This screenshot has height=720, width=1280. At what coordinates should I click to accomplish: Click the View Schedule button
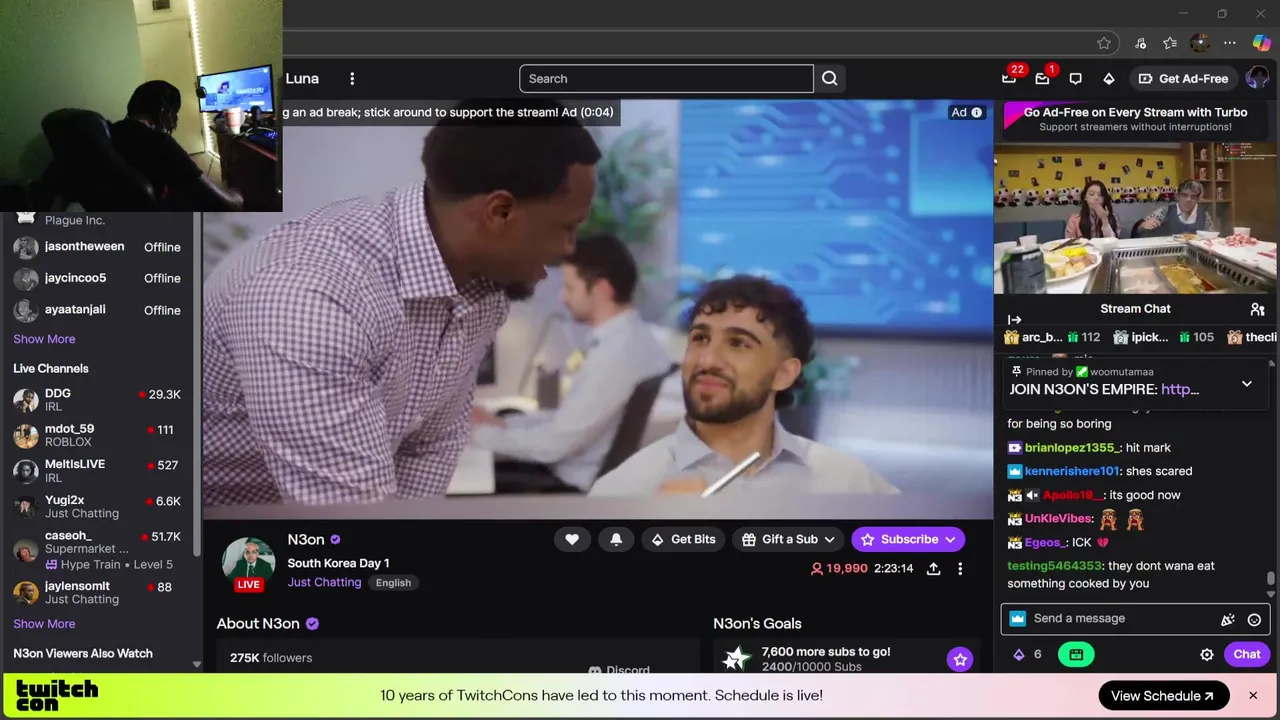pyautogui.click(x=1163, y=696)
